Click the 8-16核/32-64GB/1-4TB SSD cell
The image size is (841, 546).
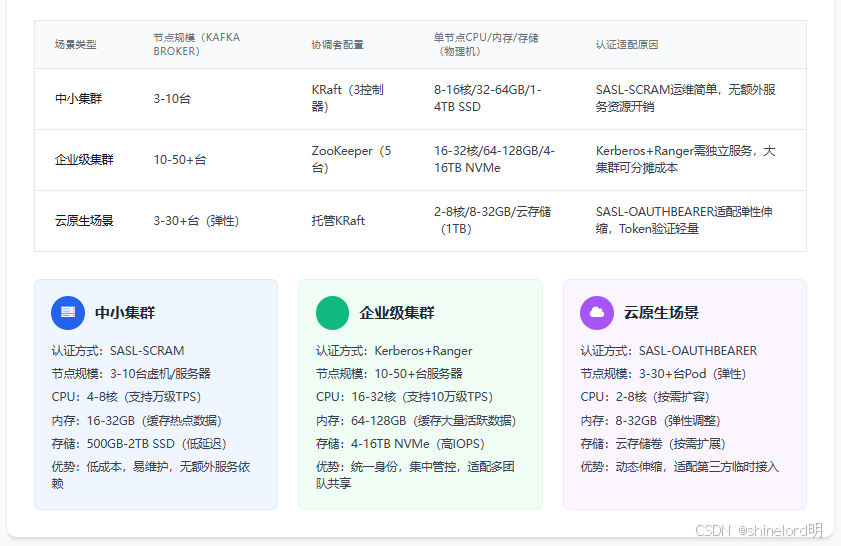(x=488, y=98)
